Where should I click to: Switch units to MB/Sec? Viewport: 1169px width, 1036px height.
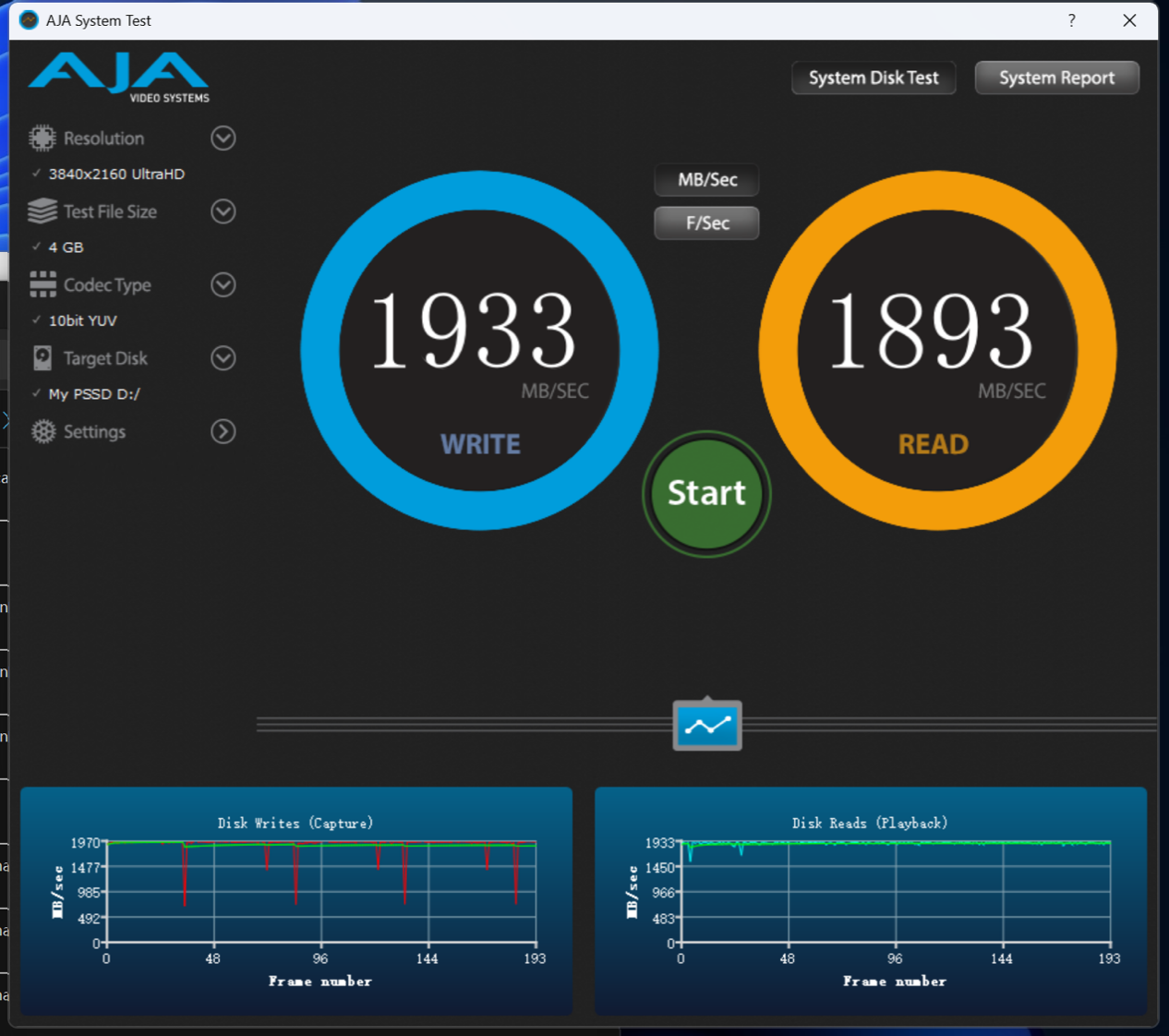coord(706,180)
